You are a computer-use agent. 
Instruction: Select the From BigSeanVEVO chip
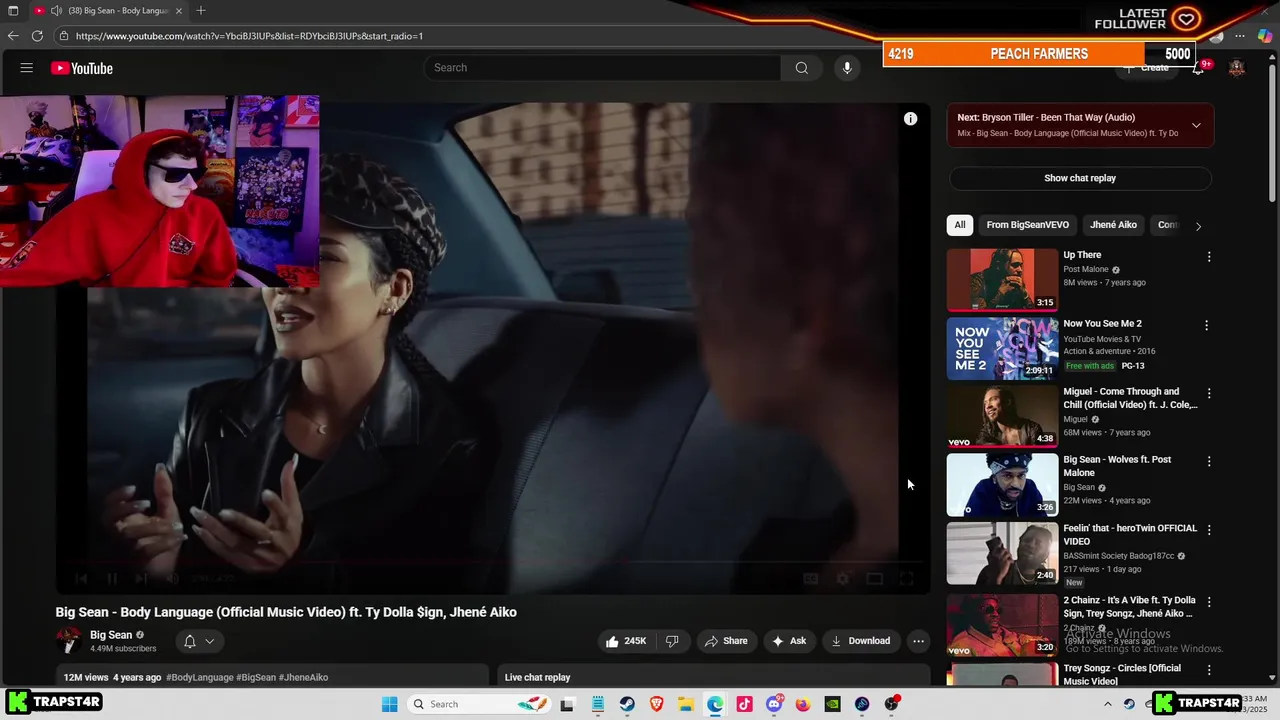click(x=1028, y=225)
